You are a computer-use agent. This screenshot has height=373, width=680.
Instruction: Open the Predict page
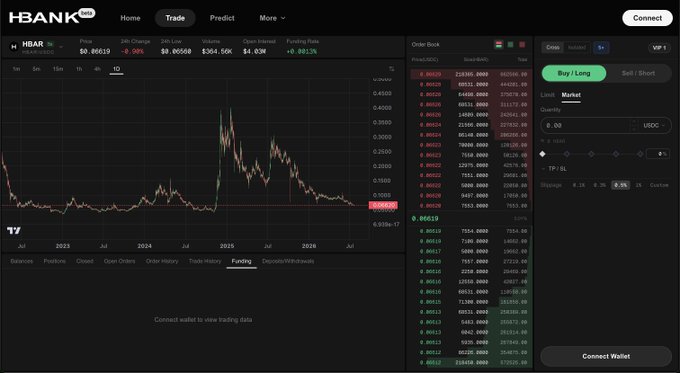pyautogui.click(x=222, y=18)
